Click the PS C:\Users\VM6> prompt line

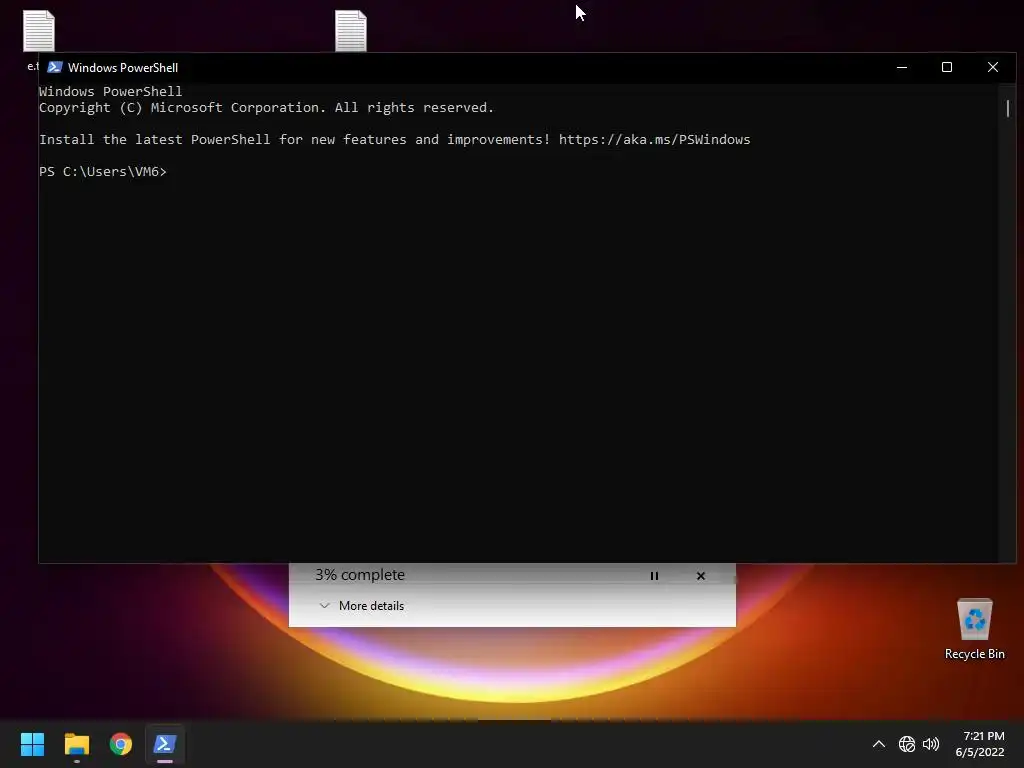coord(103,172)
